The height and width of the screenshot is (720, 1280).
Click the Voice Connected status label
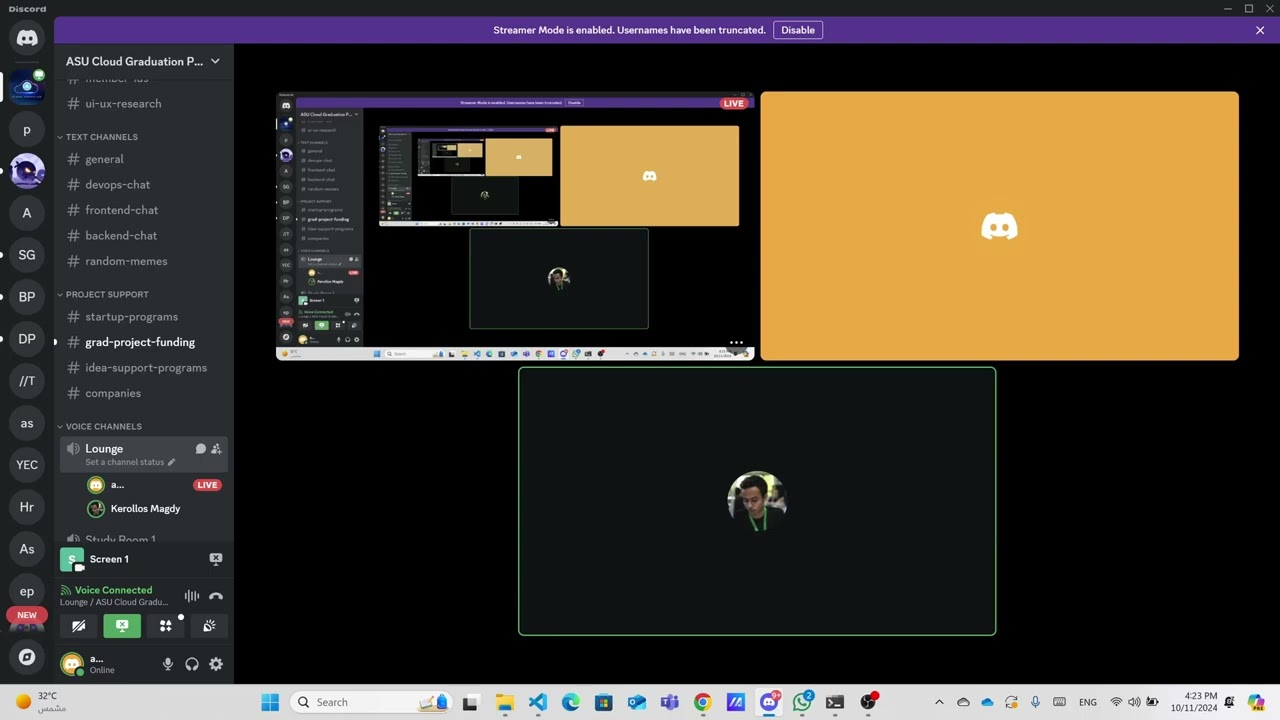pyautogui.click(x=113, y=590)
